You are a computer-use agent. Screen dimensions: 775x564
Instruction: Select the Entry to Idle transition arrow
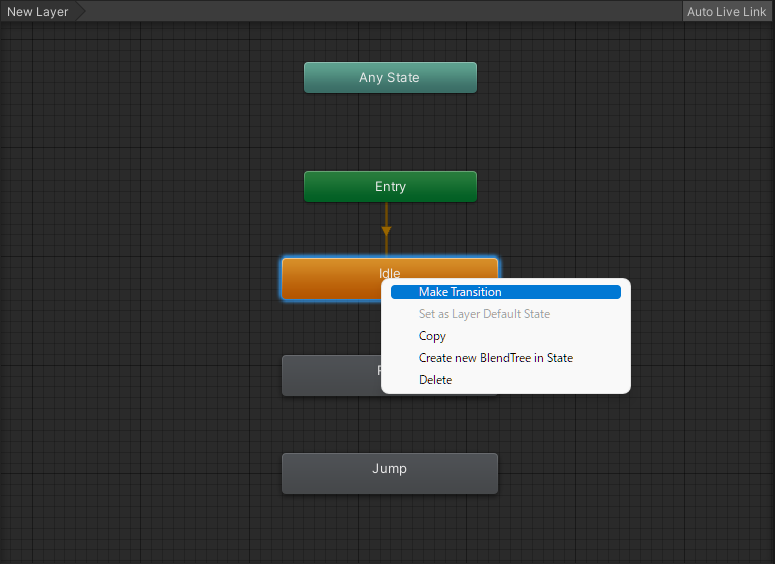point(387,230)
